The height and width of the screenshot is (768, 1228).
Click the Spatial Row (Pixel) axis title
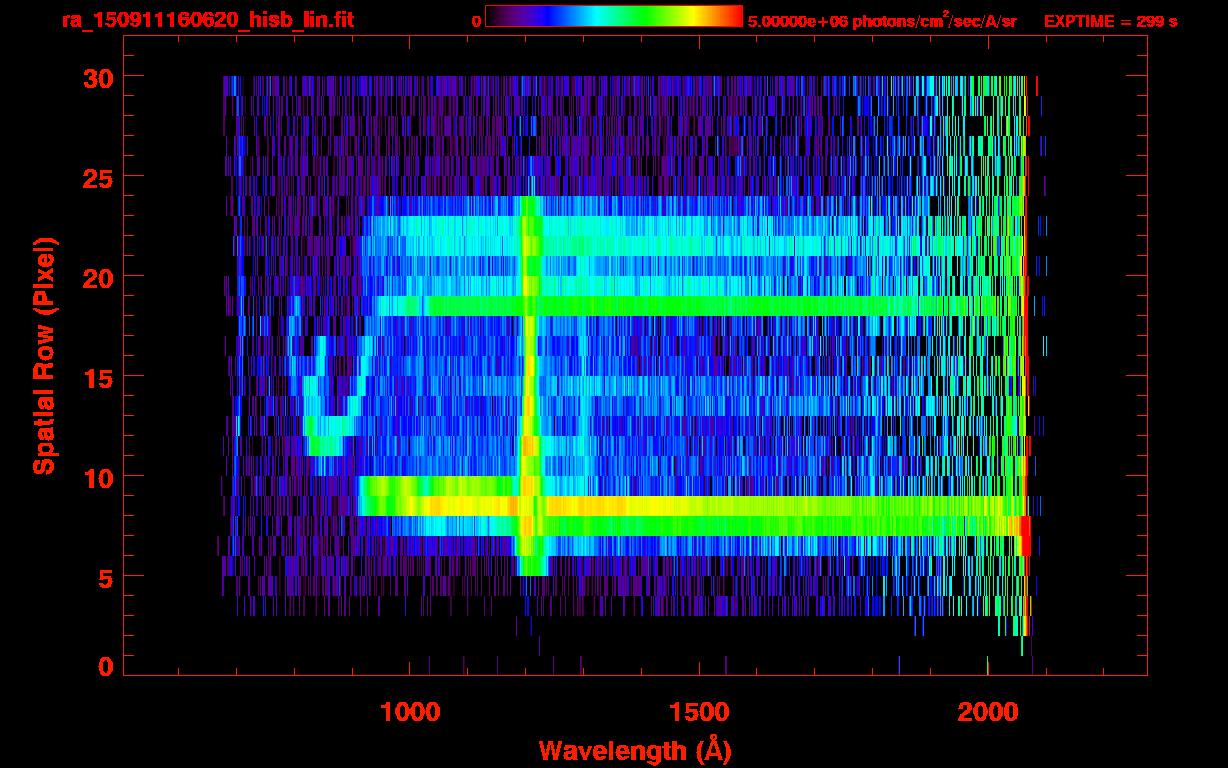pyautogui.click(x=44, y=356)
